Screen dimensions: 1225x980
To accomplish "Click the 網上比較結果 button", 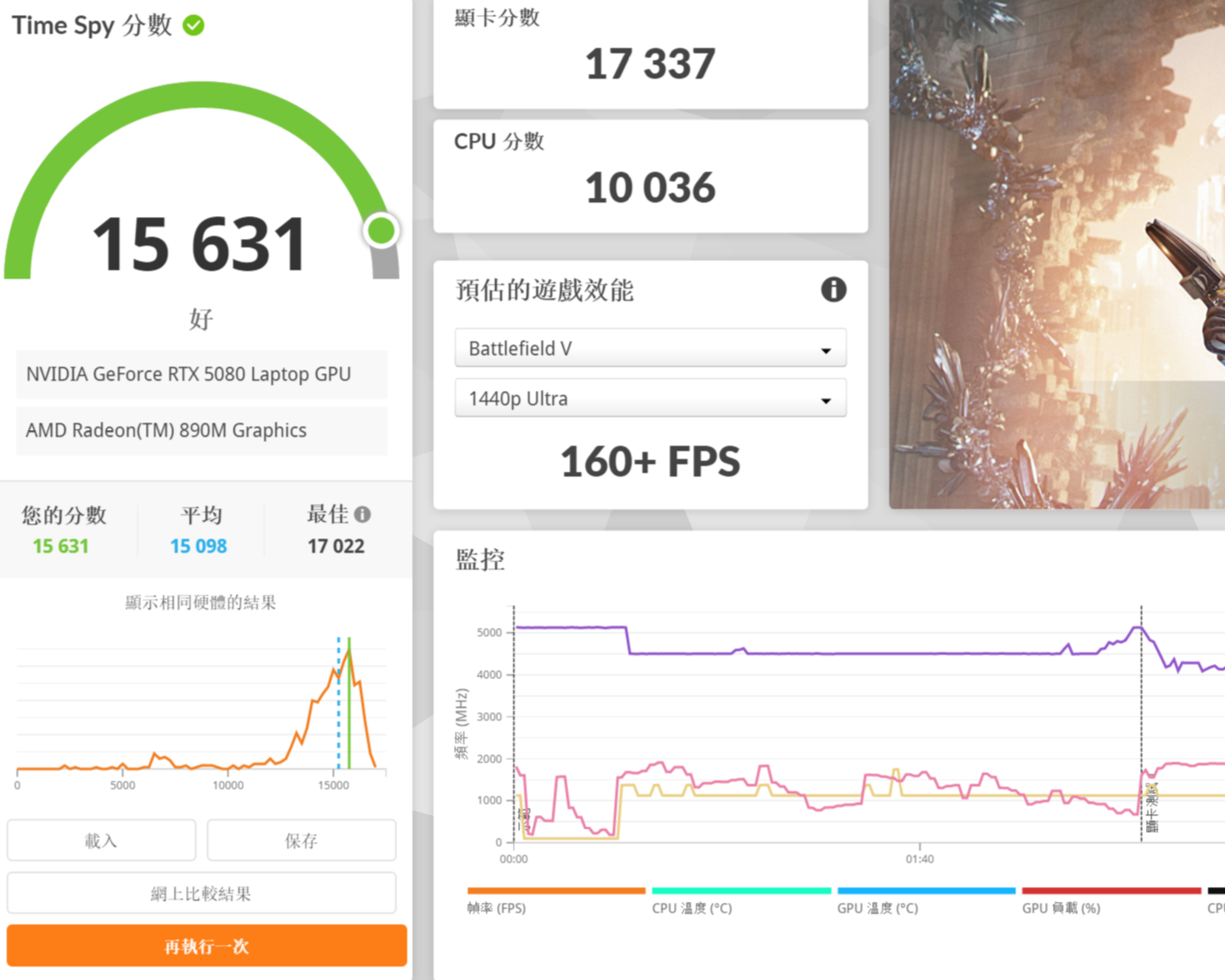I will click(x=201, y=893).
